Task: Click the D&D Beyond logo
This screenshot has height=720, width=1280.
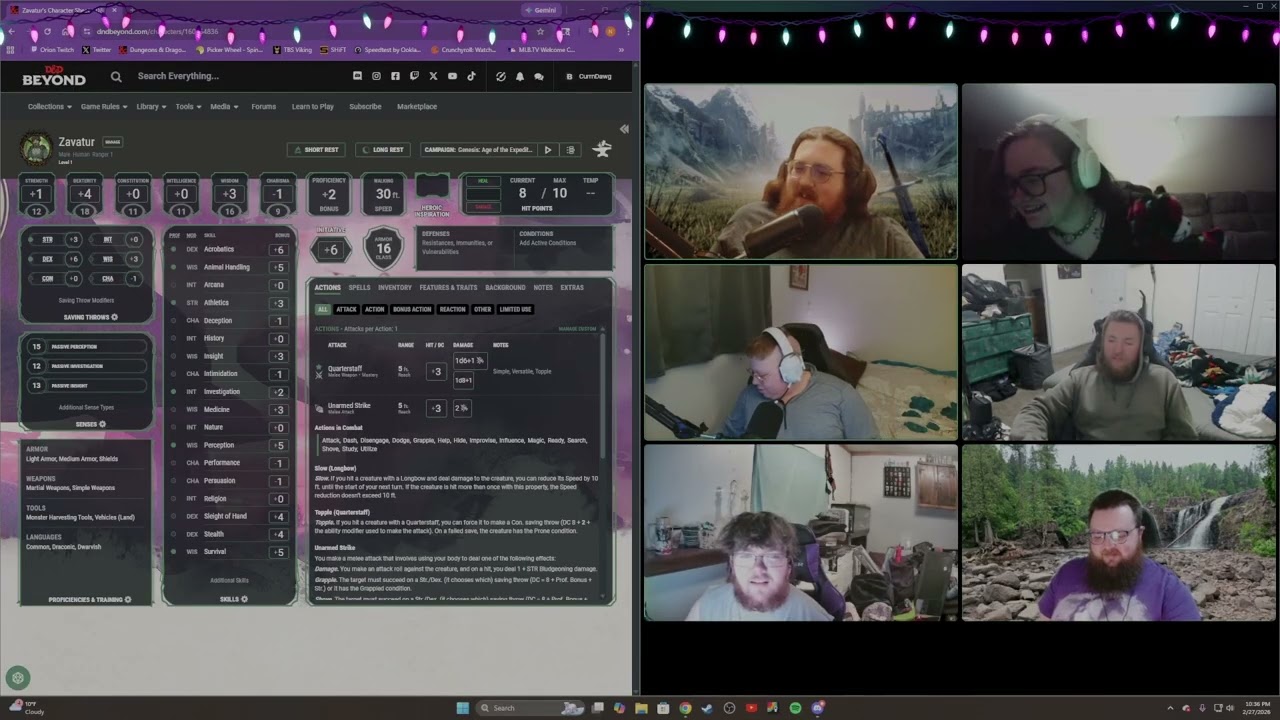Action: [54, 76]
